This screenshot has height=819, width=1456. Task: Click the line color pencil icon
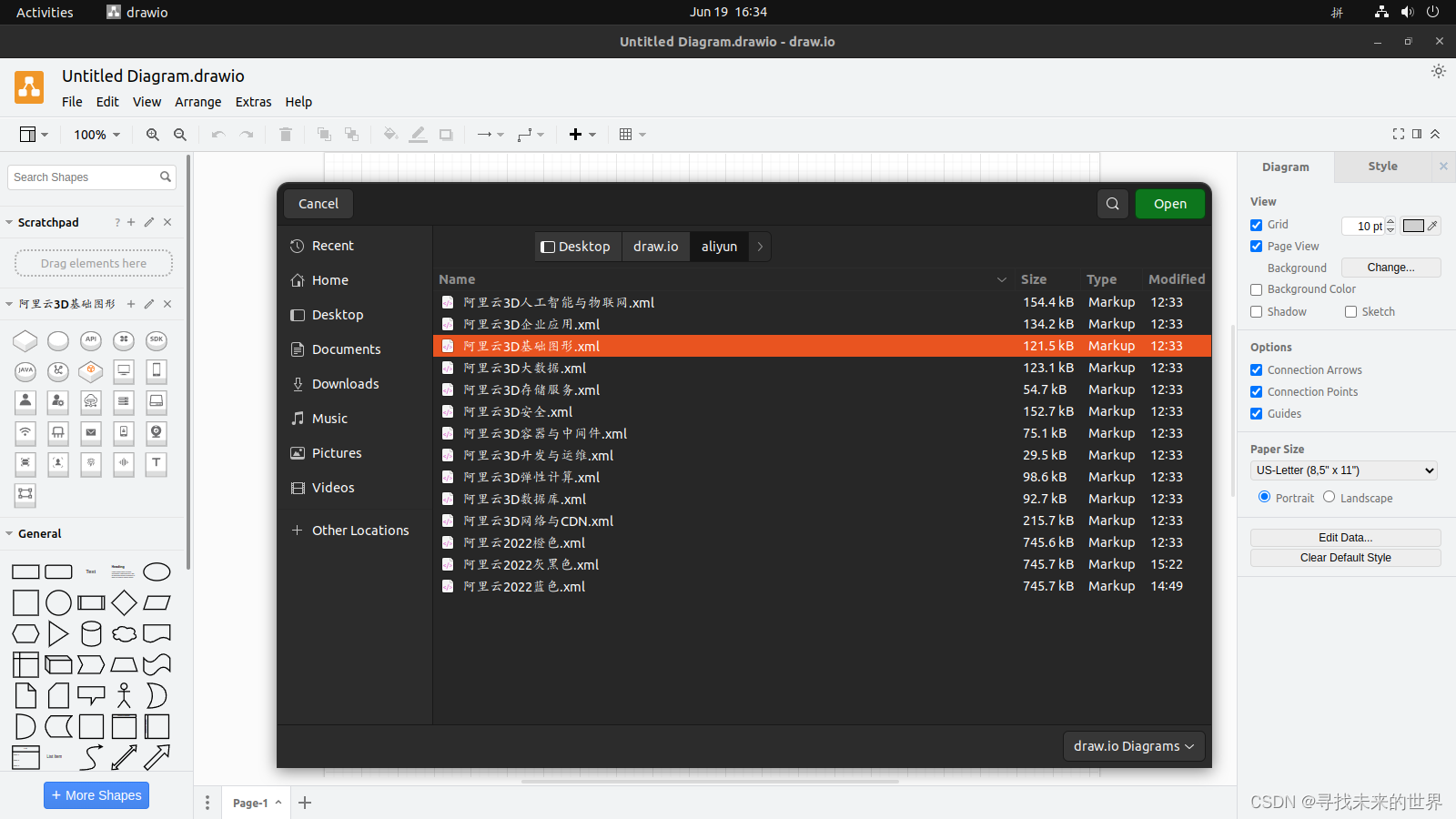click(418, 135)
